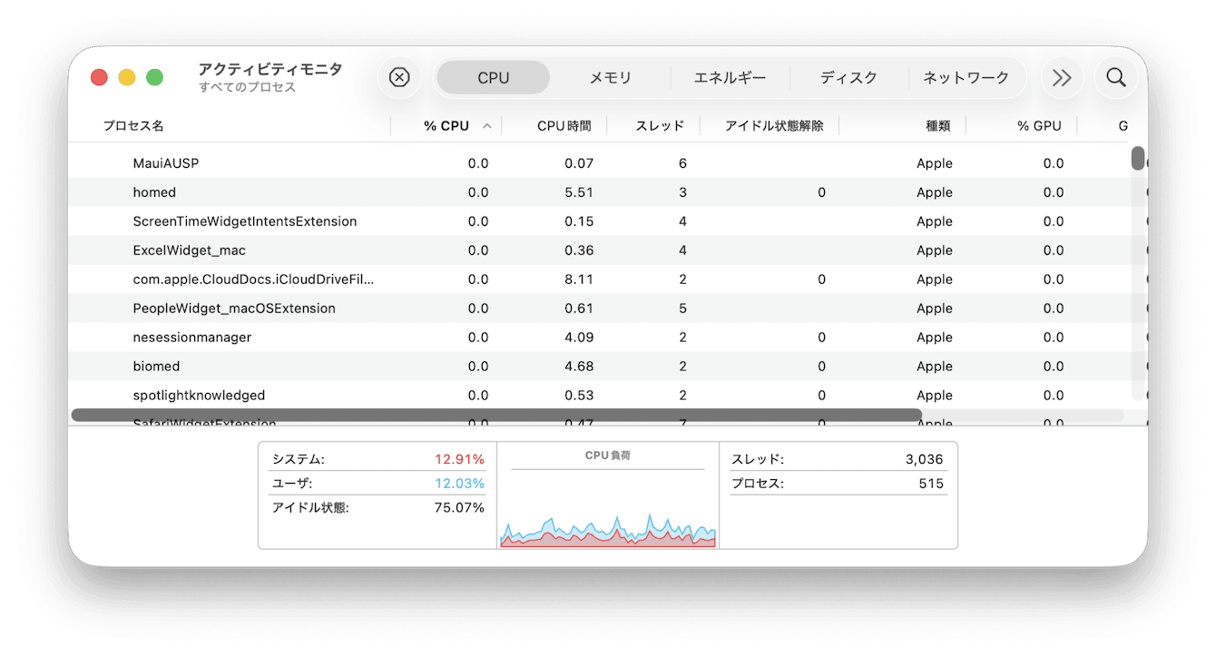Click CPU time value 8.11
This screenshot has height=656, width=1216.
(578, 279)
